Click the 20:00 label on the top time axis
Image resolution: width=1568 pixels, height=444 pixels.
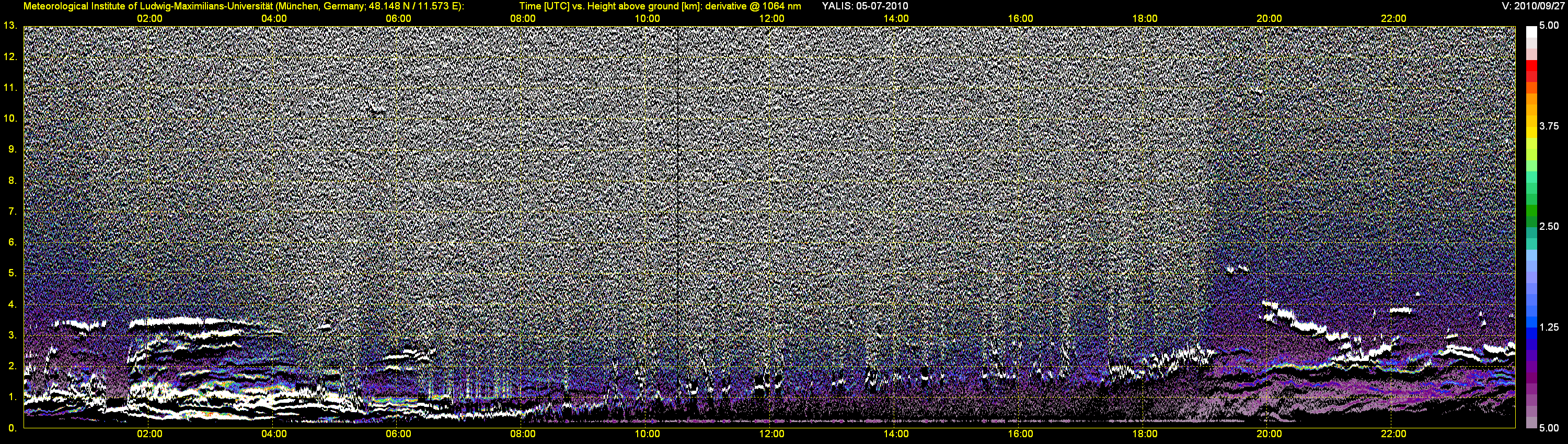1269,19
